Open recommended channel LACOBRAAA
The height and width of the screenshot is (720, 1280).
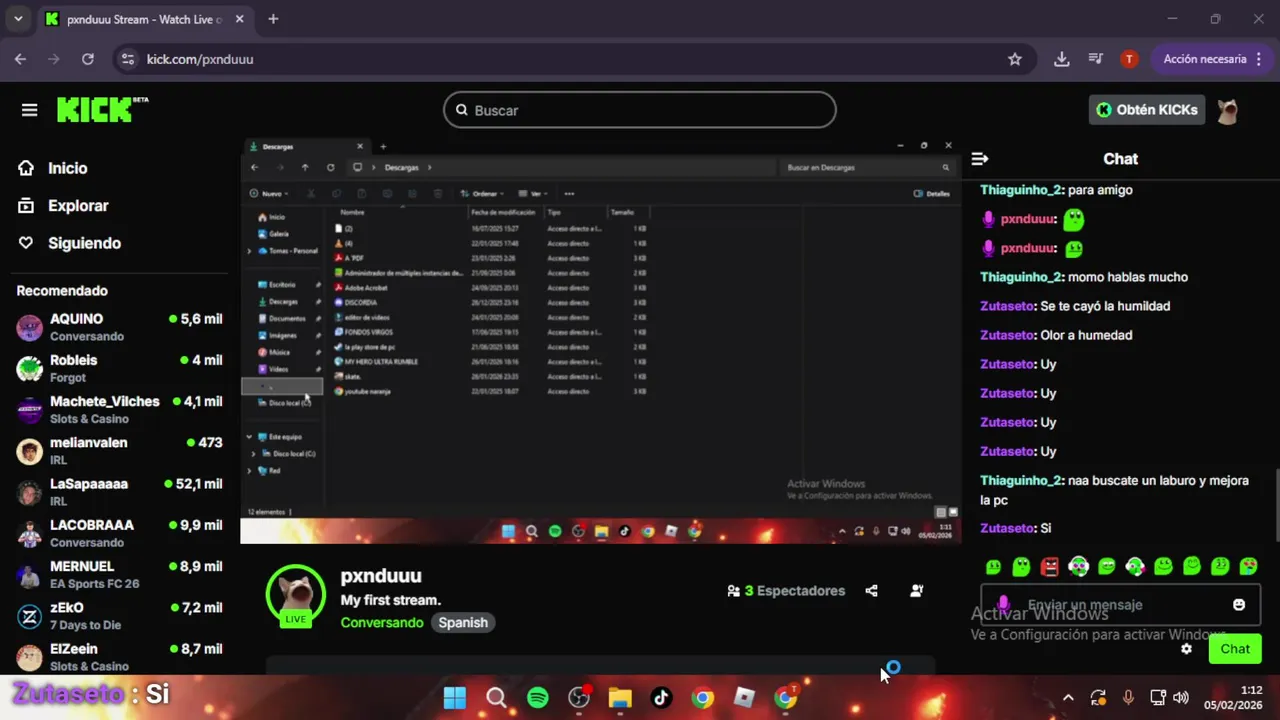coord(120,533)
